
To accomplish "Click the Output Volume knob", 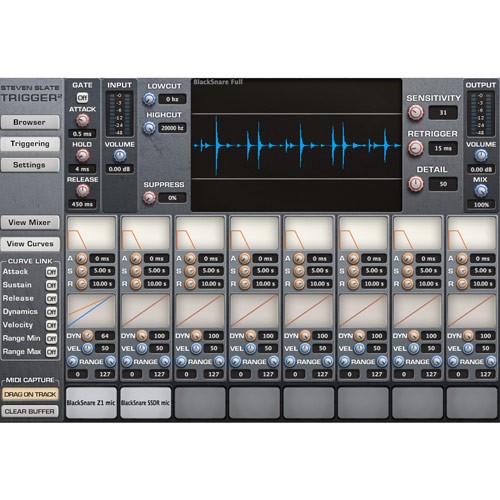I will 481,155.
